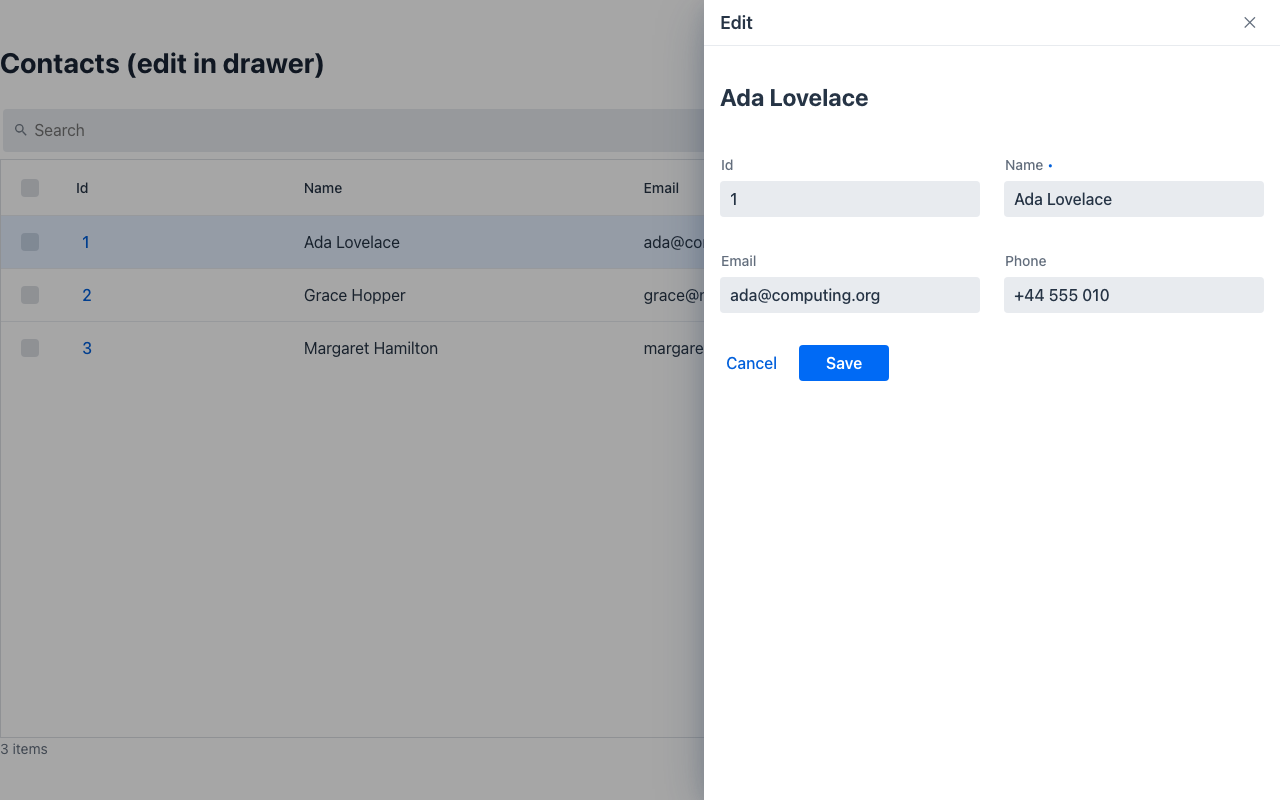Viewport: 1280px width, 800px height.
Task: Click Cancel in the Edit drawer
Action: 751,363
